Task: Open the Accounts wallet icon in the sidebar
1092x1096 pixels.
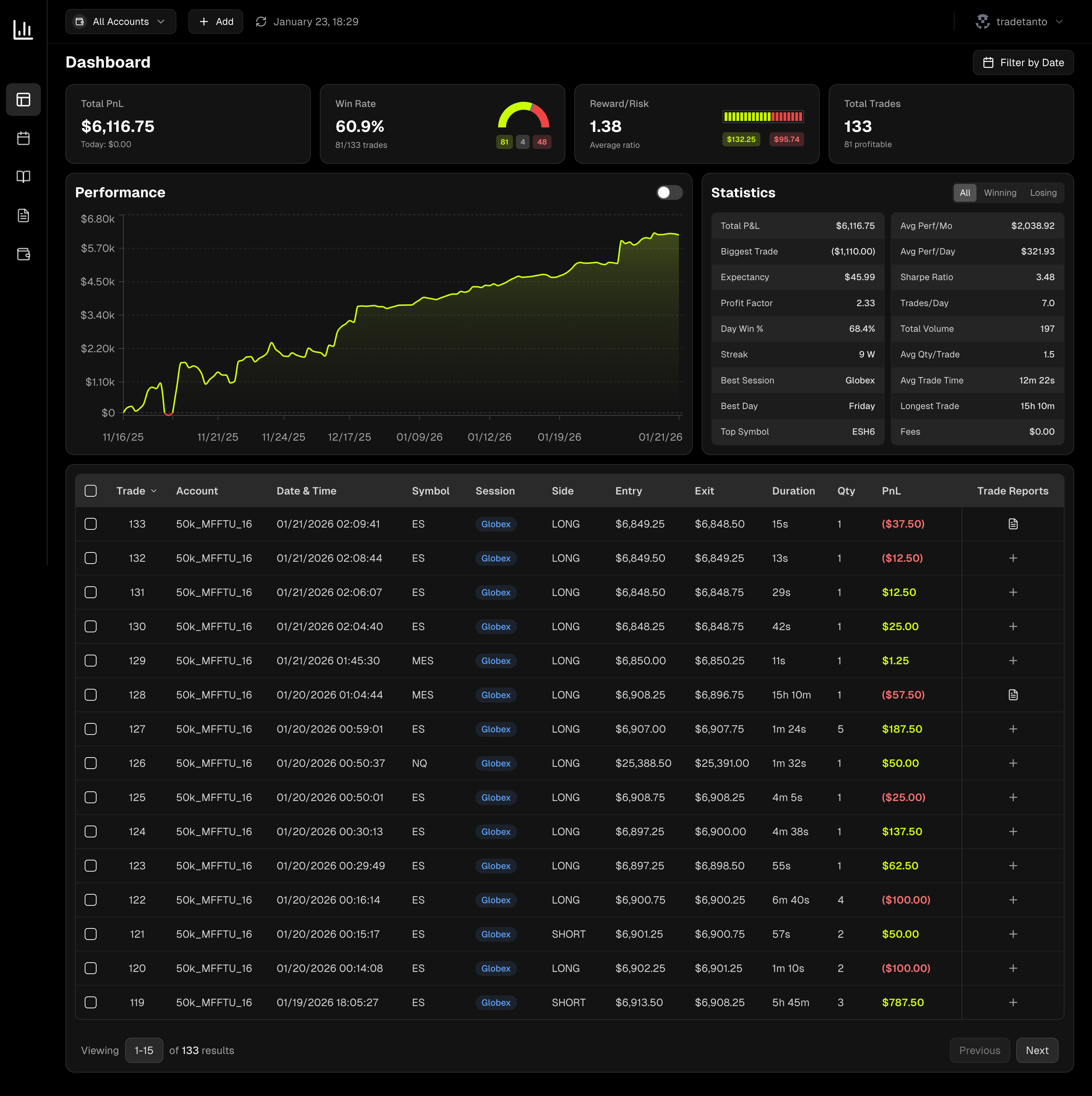Action: pos(23,254)
